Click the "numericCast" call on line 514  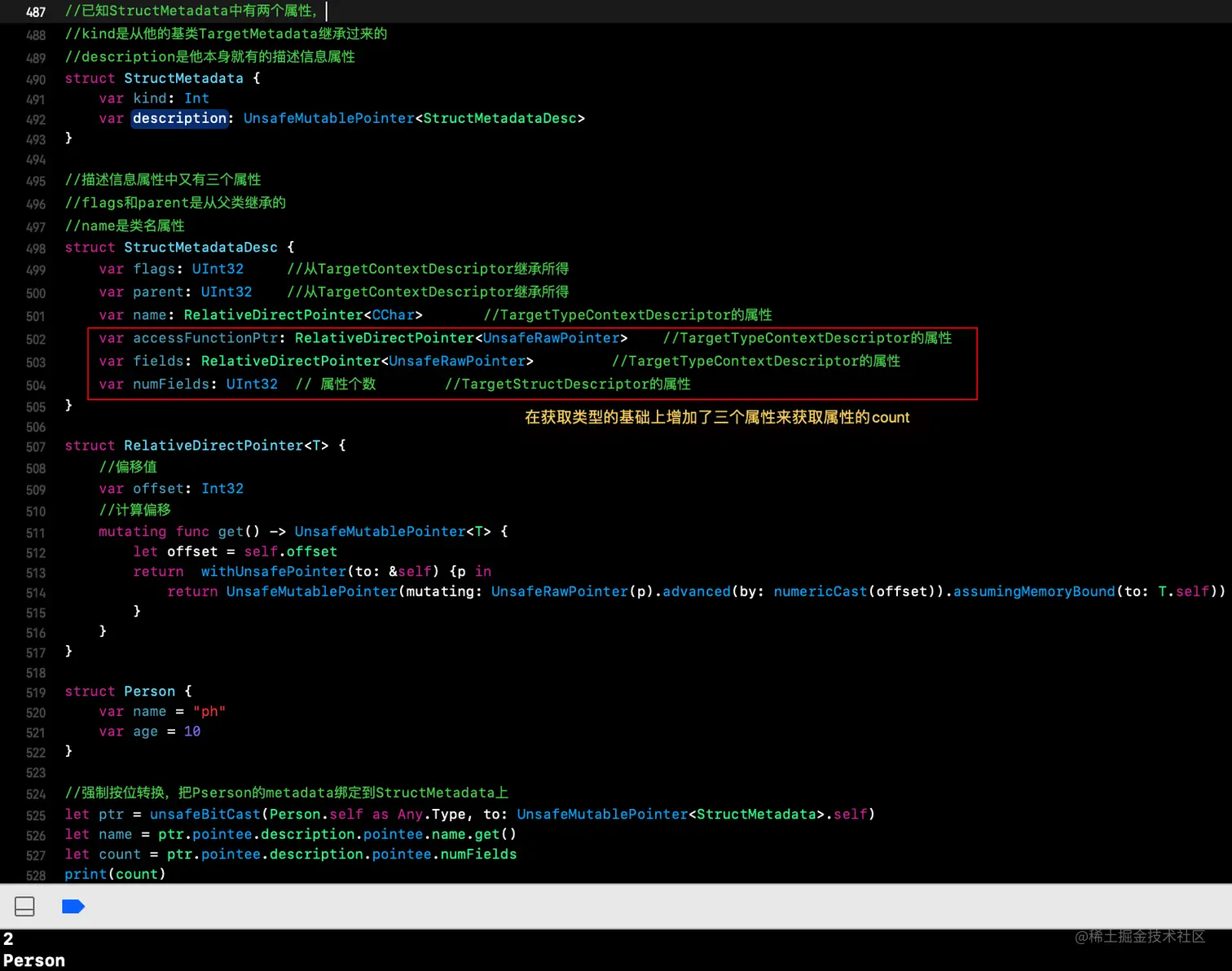pos(821,591)
